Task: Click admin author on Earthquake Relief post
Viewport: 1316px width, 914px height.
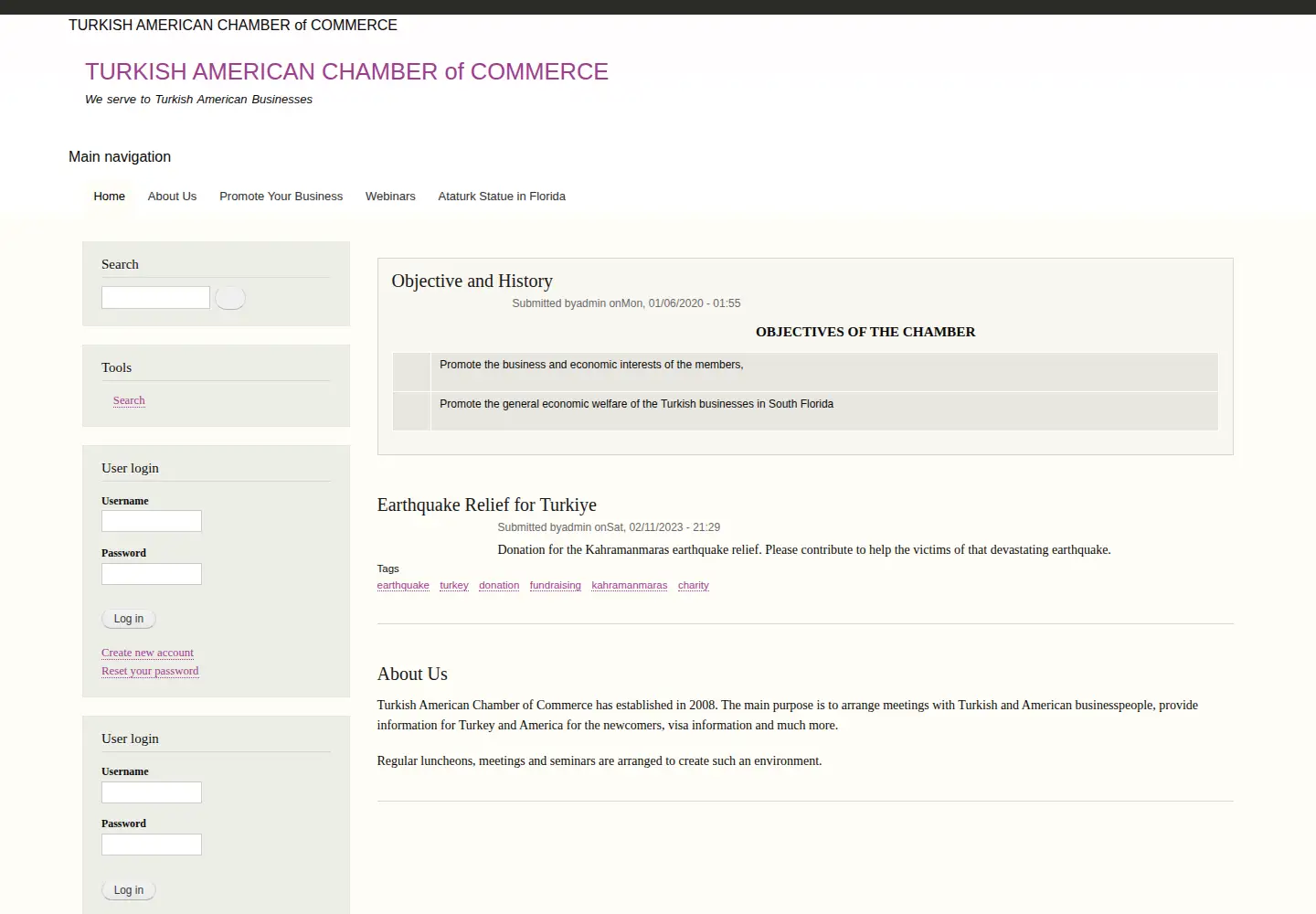Action: pyautogui.click(x=576, y=527)
